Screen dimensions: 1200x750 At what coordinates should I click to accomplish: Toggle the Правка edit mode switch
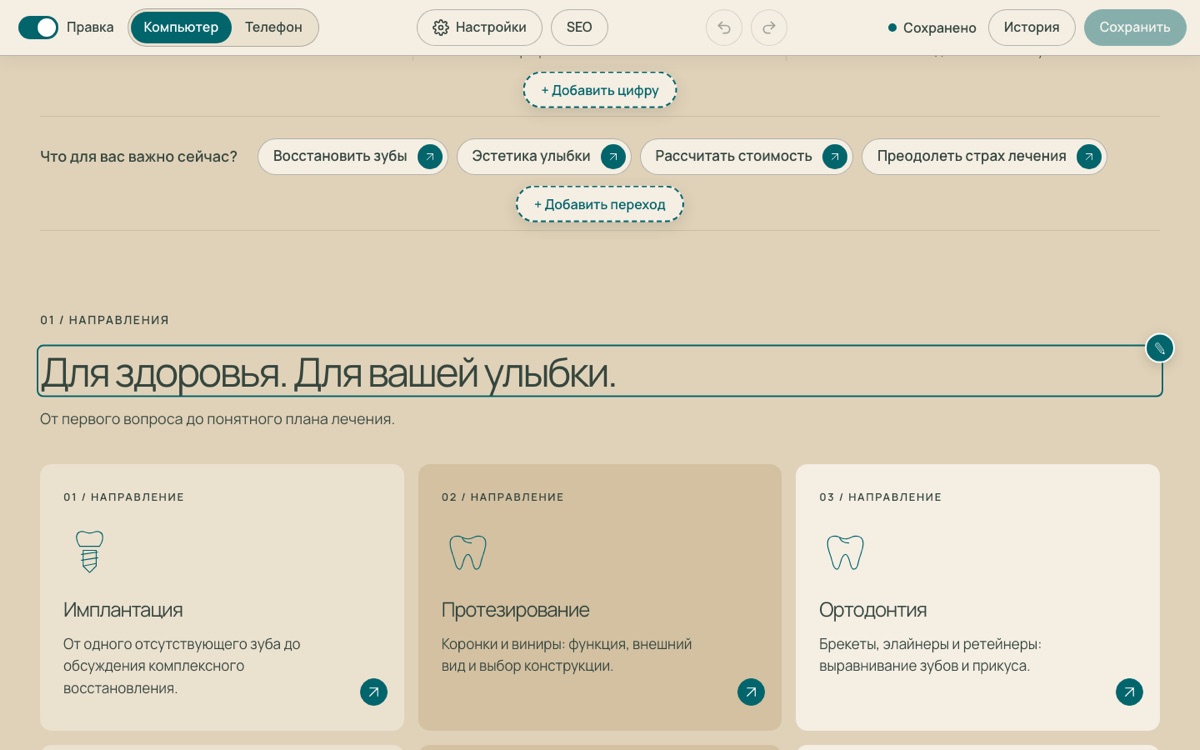point(38,27)
